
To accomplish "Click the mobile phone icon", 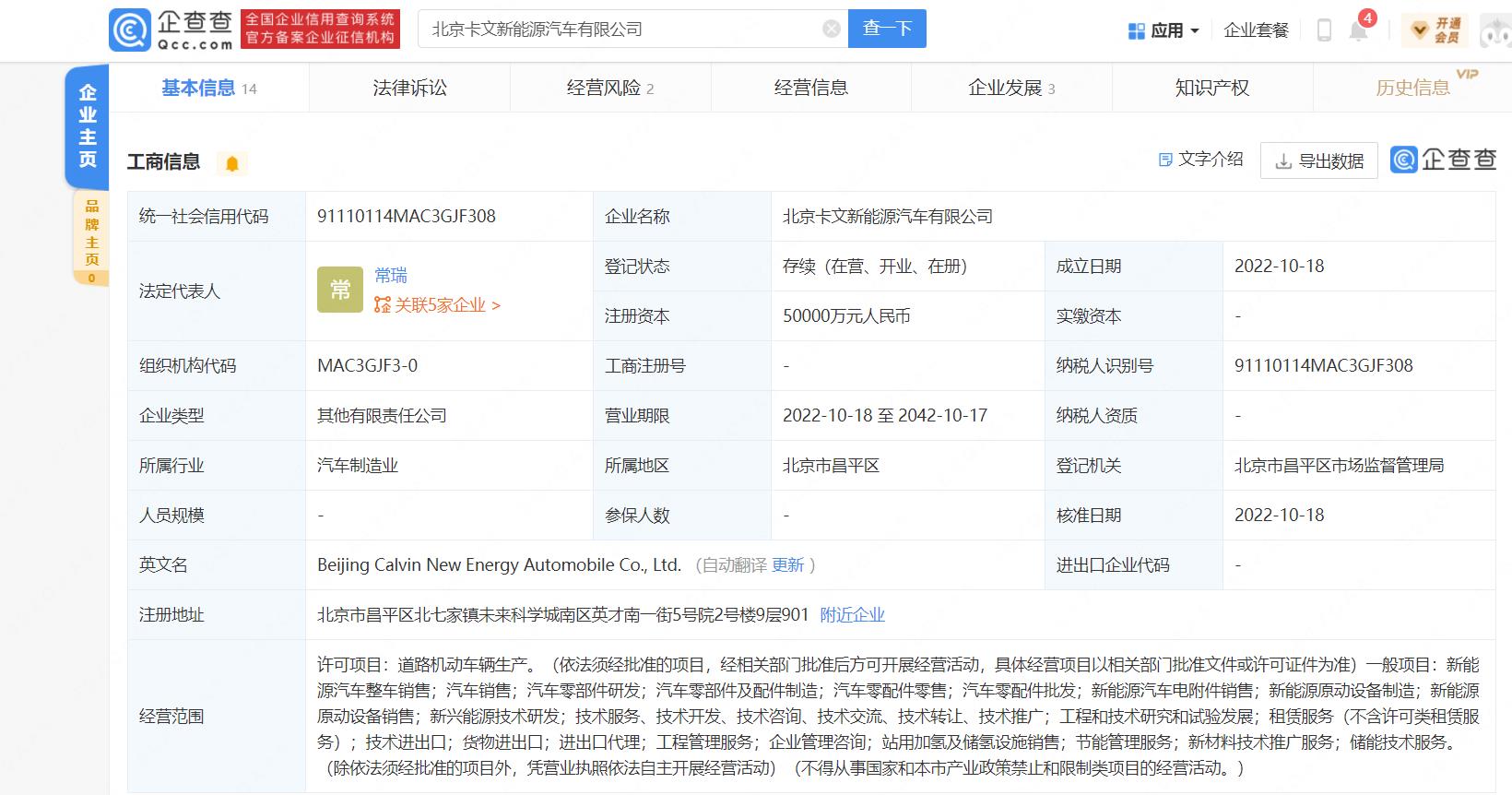I will [1323, 30].
